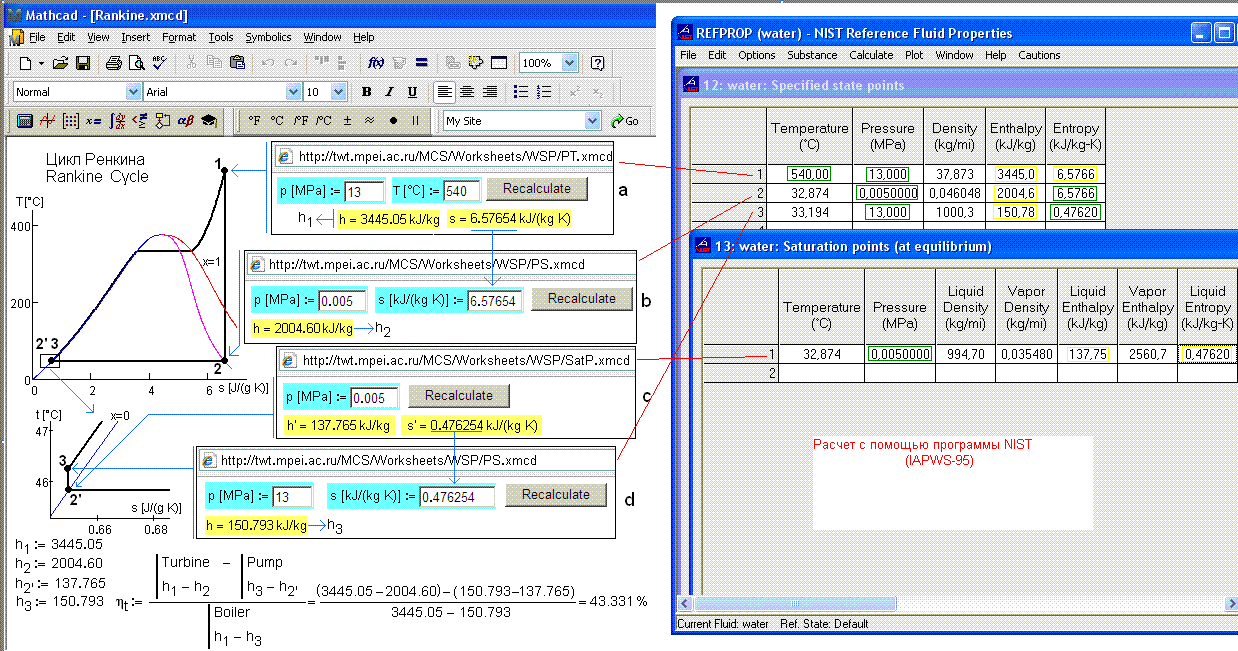Viewport: 1238px width, 651px height.
Task: Open the Calculator math palette
Action: click(26, 121)
